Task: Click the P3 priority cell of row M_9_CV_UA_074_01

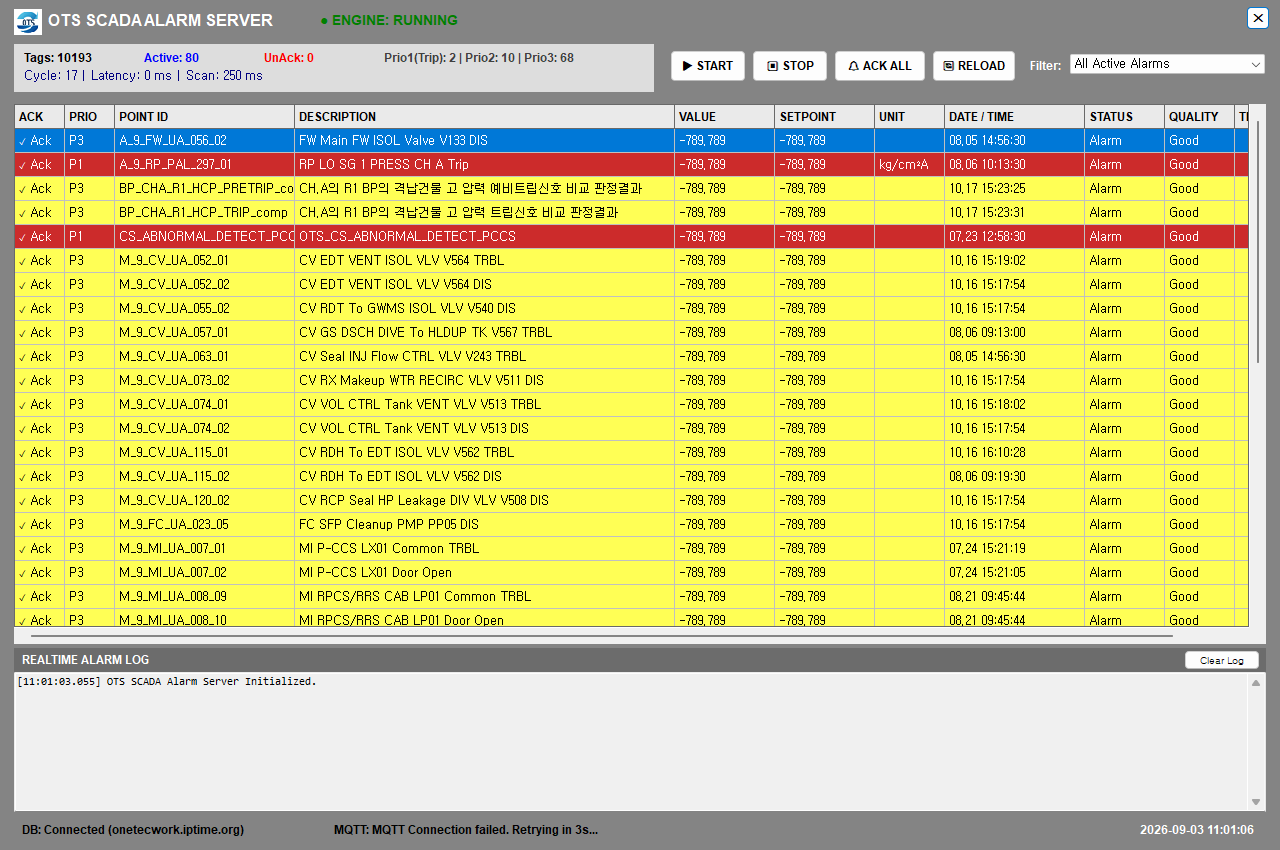Action: coord(90,405)
